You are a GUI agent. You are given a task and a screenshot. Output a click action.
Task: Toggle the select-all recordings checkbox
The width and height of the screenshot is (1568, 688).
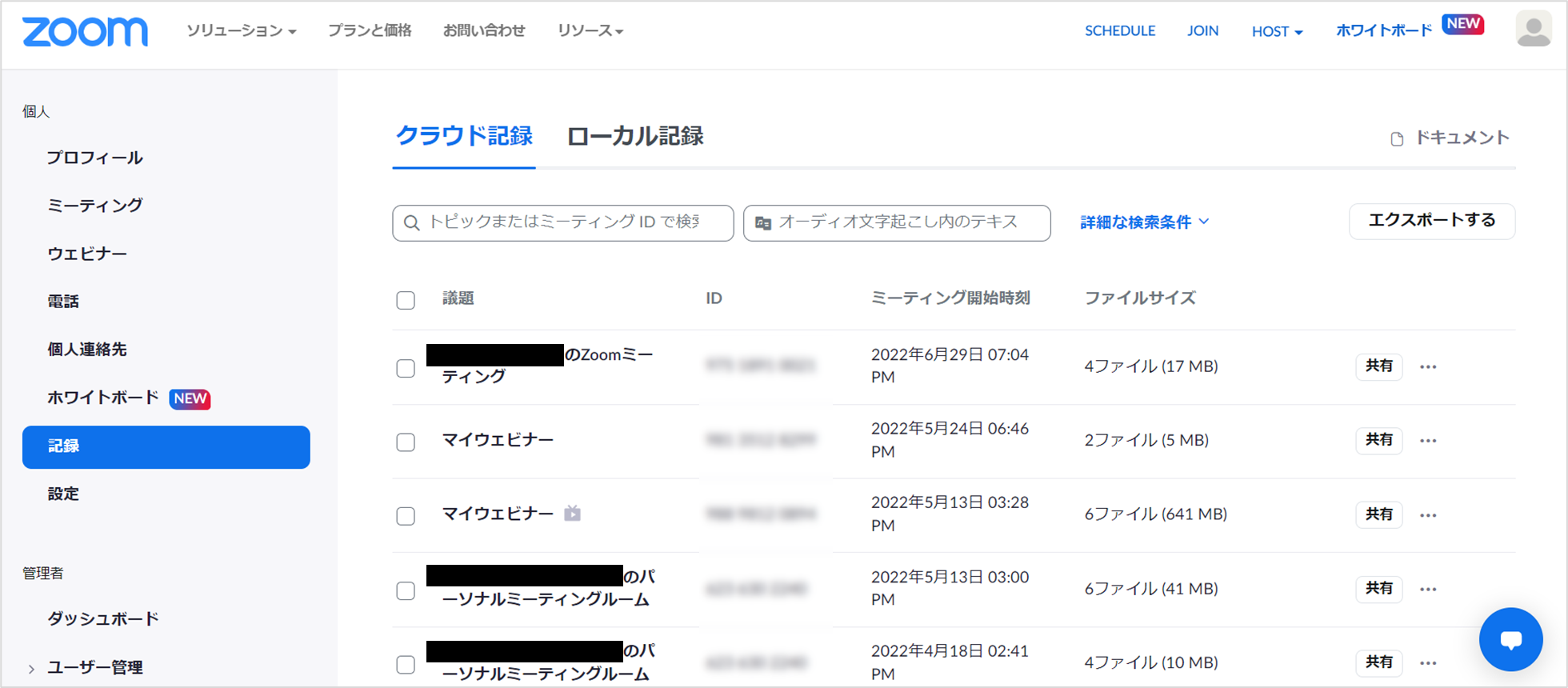tap(406, 300)
